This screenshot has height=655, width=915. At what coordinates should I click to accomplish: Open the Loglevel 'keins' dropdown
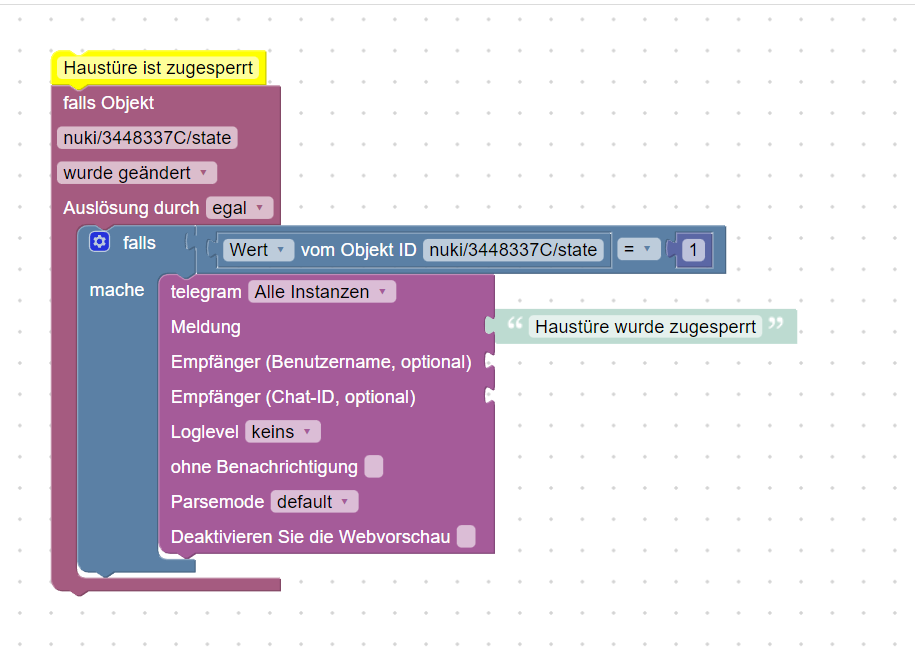pyautogui.click(x=283, y=432)
